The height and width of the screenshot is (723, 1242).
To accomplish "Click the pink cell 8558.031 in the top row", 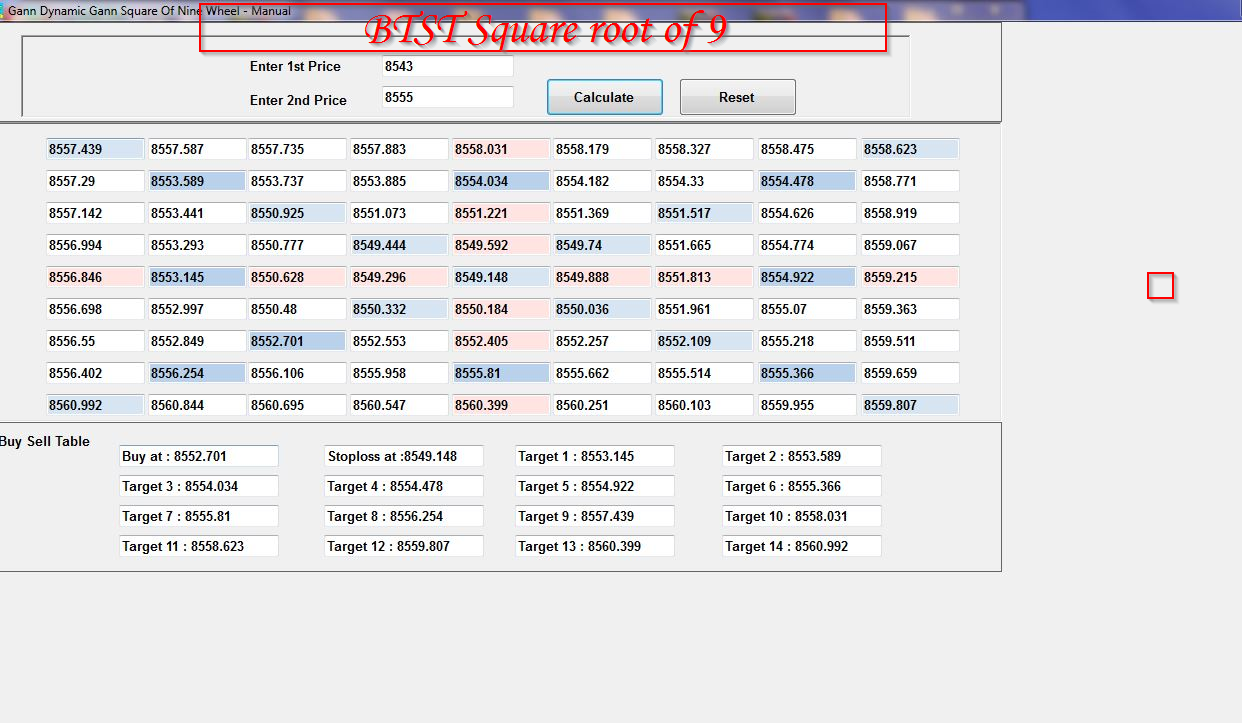I will coord(500,148).
